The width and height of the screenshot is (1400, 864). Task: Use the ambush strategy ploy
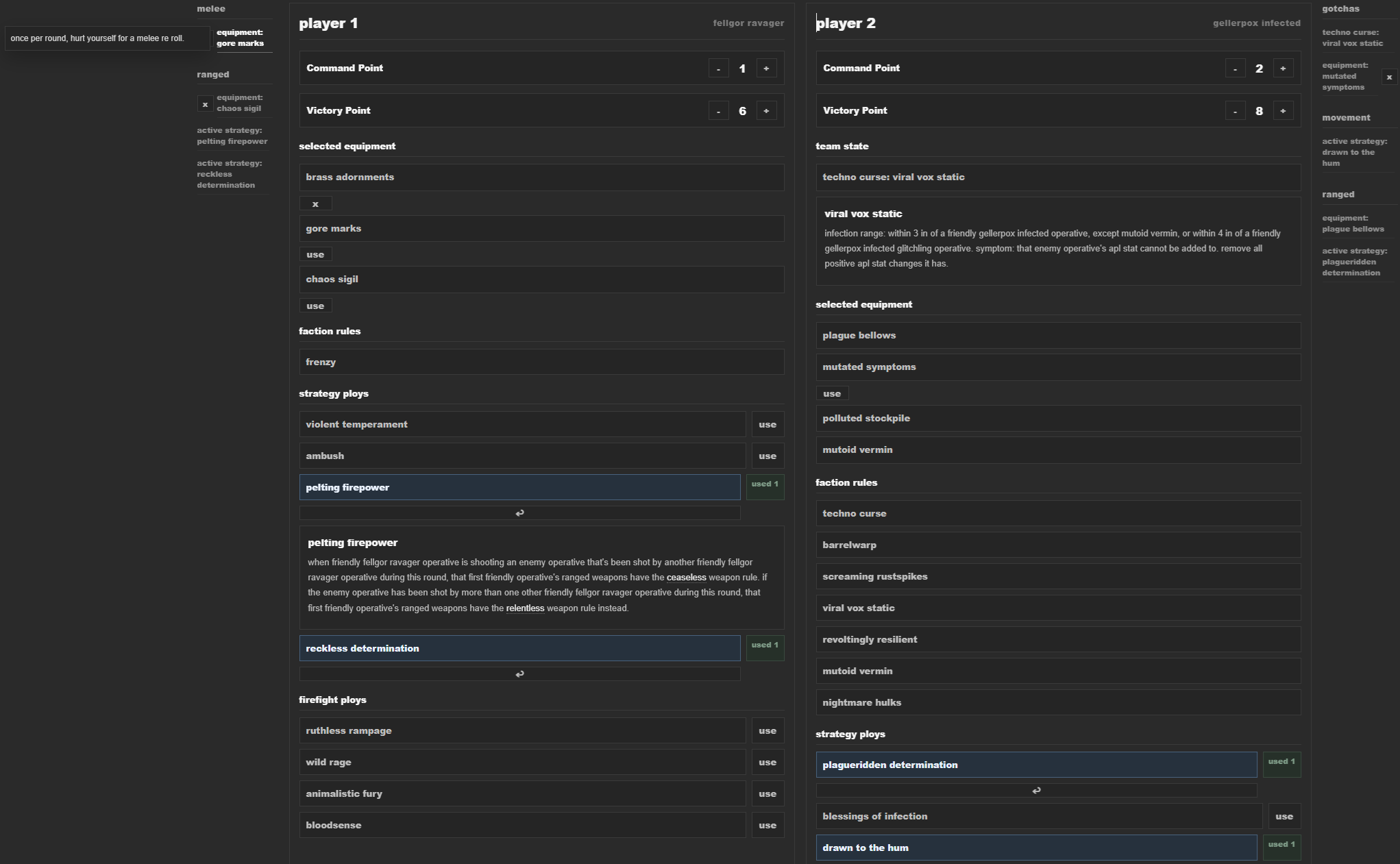[x=767, y=456]
